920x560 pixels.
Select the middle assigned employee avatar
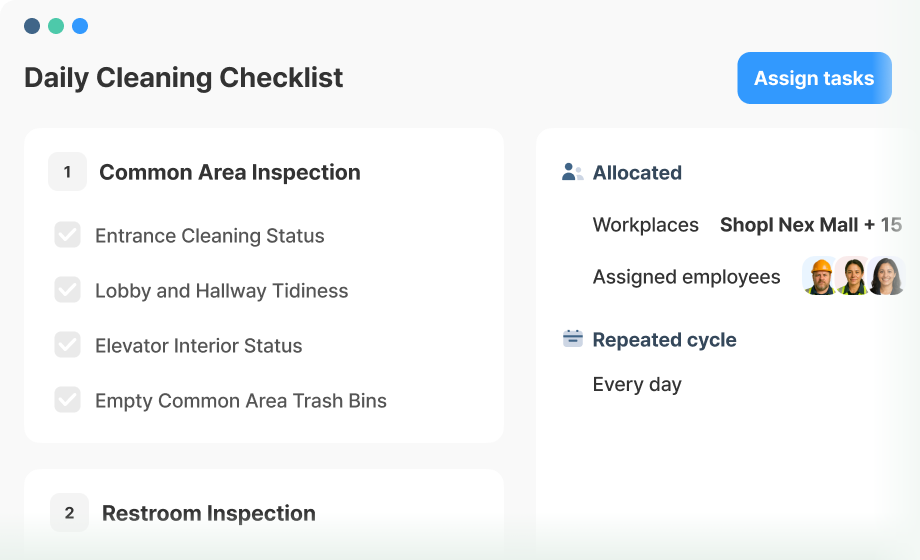pos(853,276)
